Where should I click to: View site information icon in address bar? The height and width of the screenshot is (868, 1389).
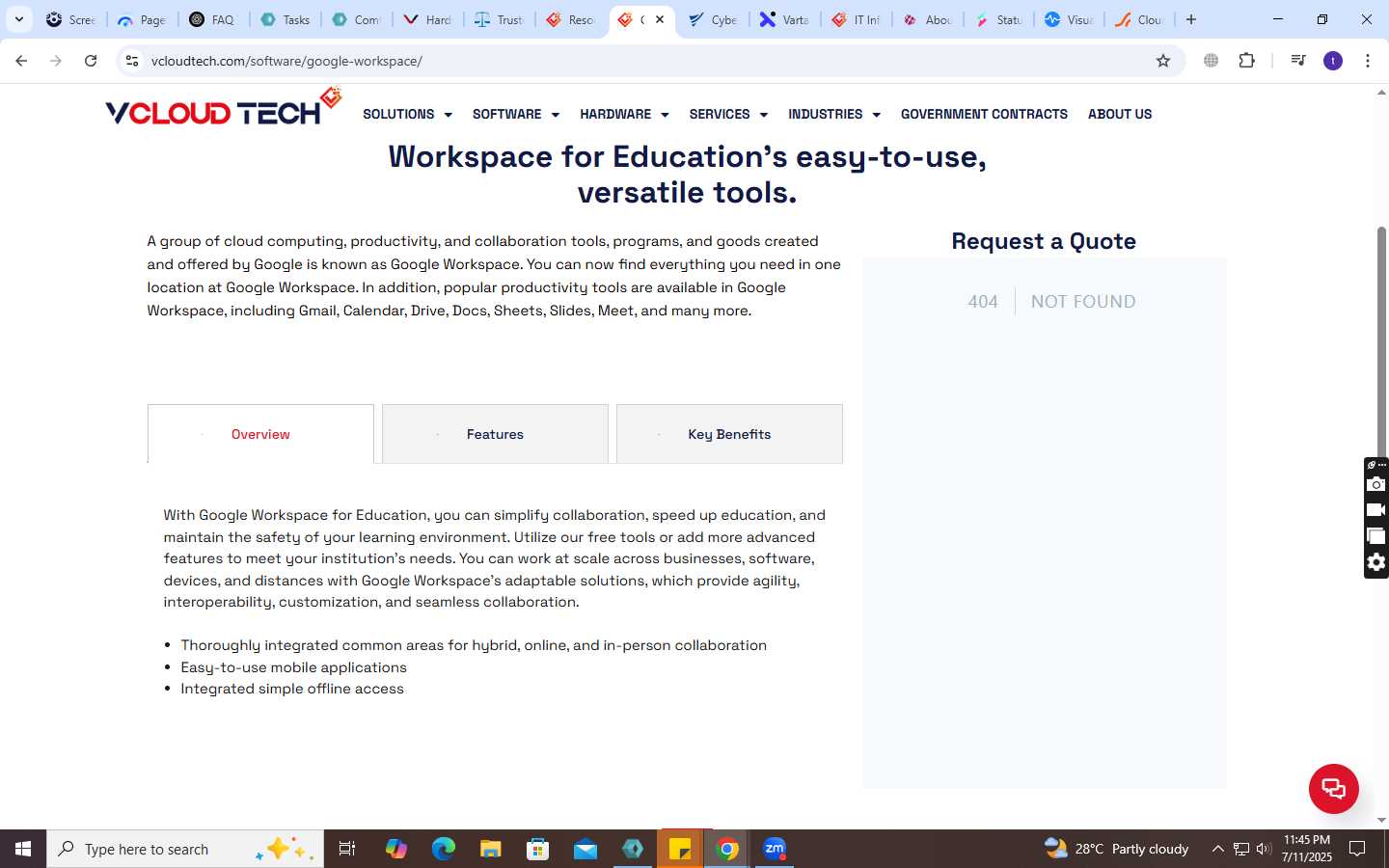pyautogui.click(x=132, y=61)
